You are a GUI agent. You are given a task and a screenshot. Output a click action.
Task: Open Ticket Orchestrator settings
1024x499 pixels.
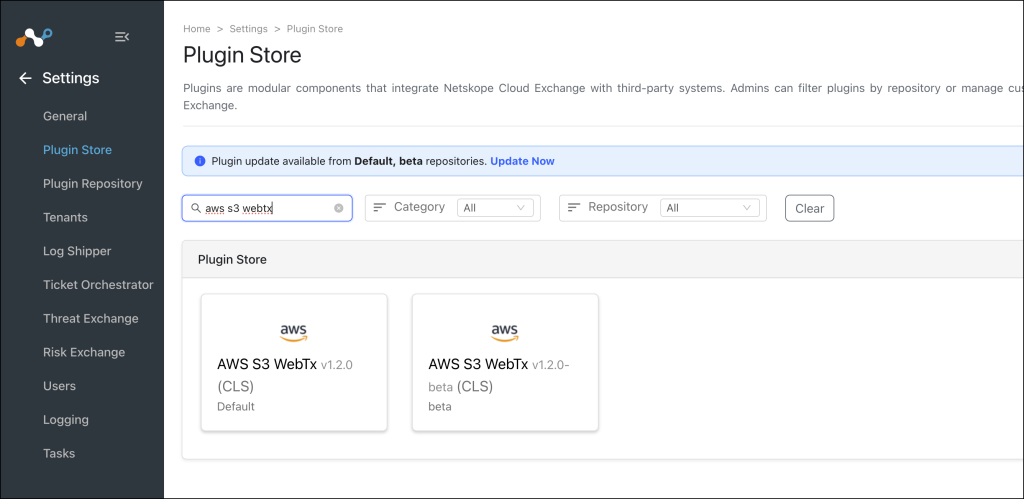[98, 285]
